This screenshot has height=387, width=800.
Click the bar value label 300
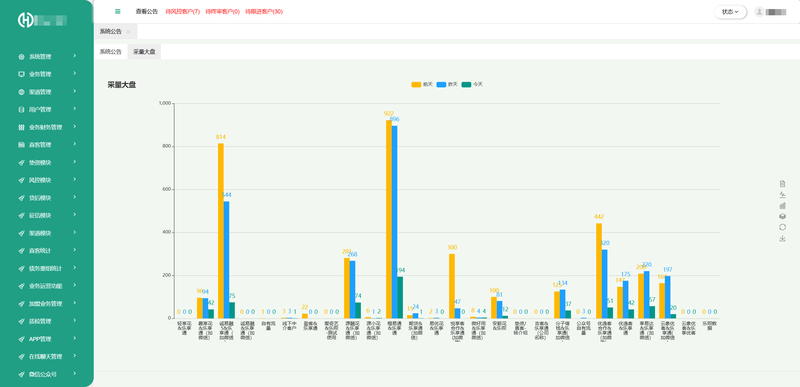(452, 247)
